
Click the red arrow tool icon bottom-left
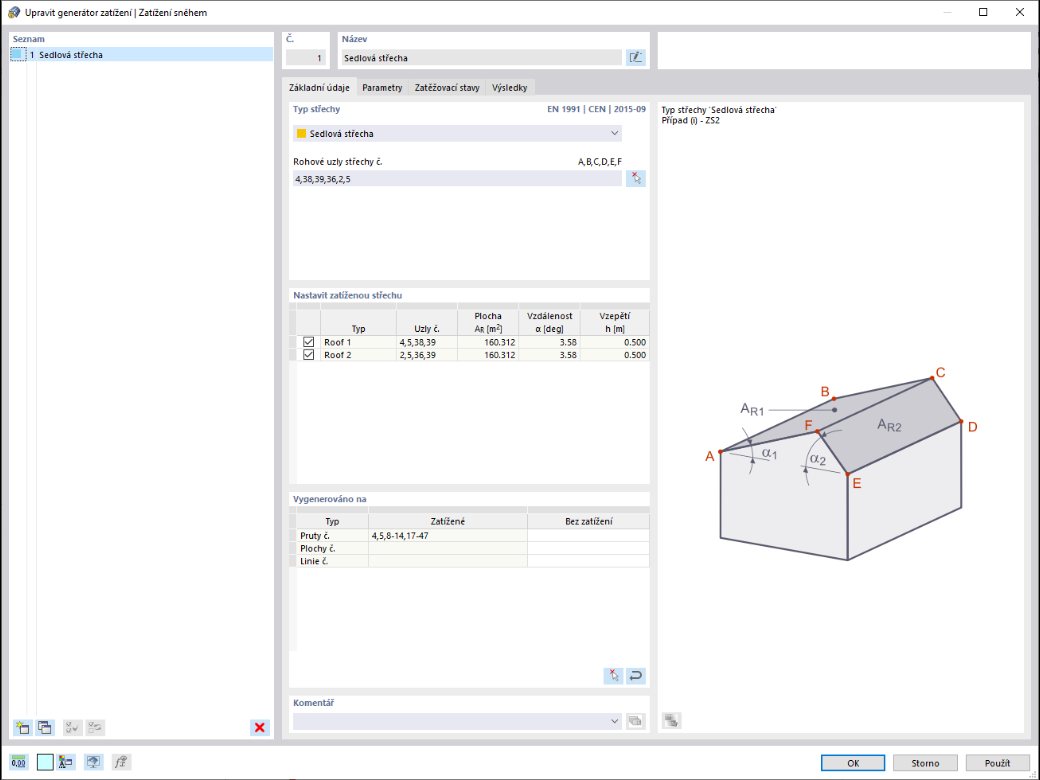tap(66, 762)
